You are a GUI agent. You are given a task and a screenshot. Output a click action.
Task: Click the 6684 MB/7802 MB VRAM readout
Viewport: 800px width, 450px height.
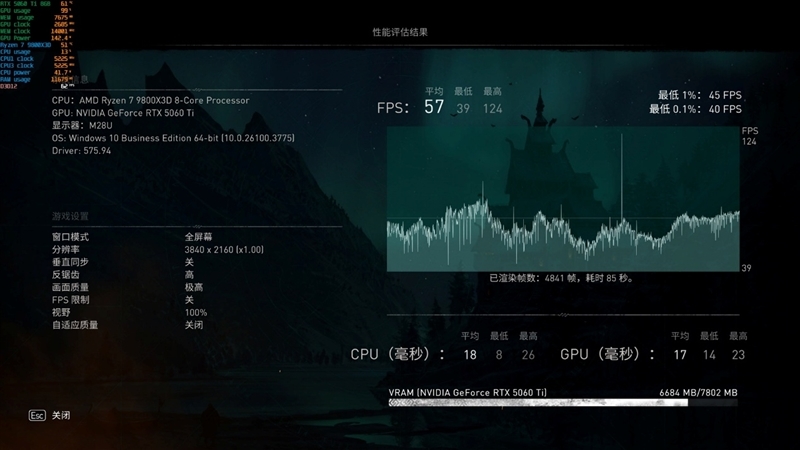click(x=698, y=392)
